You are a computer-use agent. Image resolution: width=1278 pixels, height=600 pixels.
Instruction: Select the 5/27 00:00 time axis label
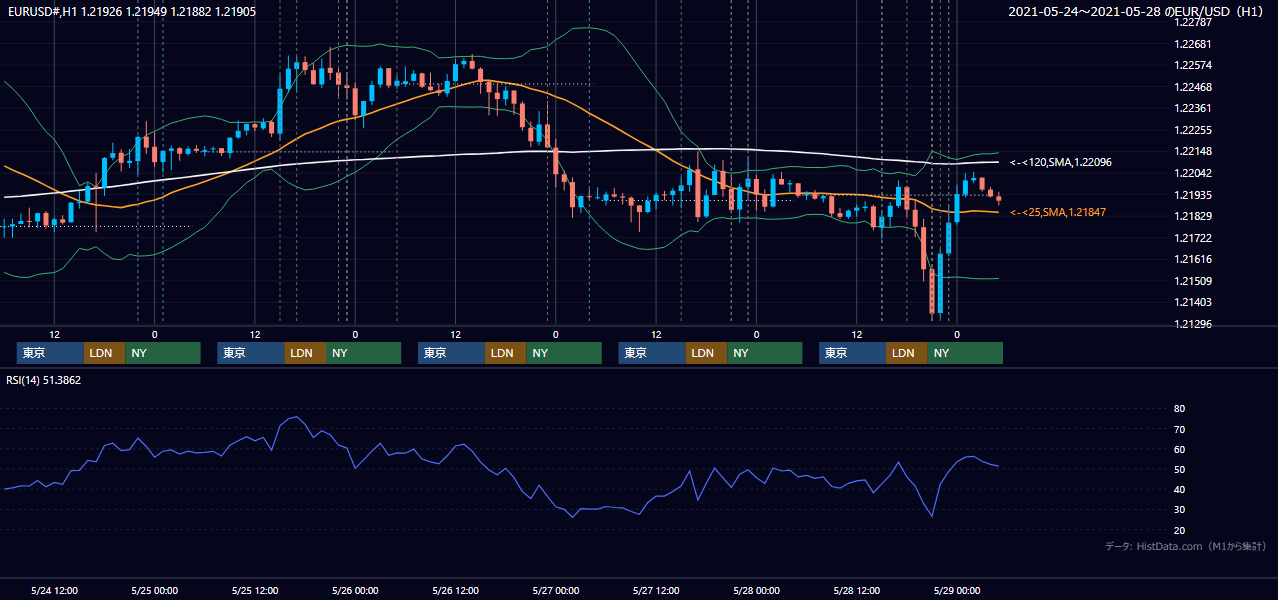[555, 590]
